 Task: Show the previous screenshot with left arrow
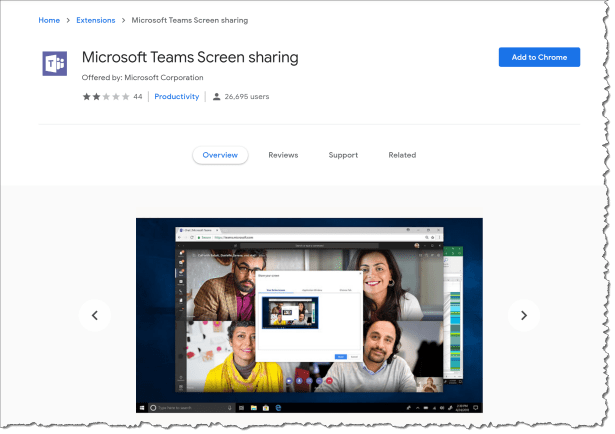(95, 315)
